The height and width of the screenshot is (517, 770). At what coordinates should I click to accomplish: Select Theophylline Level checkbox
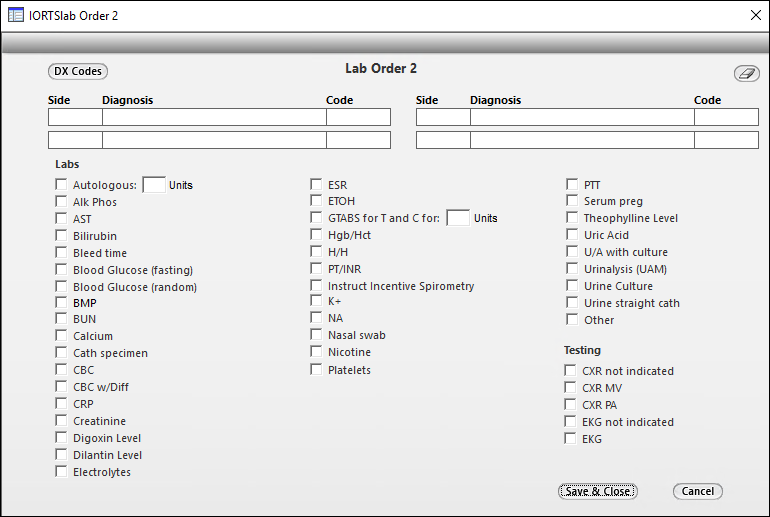coord(572,218)
